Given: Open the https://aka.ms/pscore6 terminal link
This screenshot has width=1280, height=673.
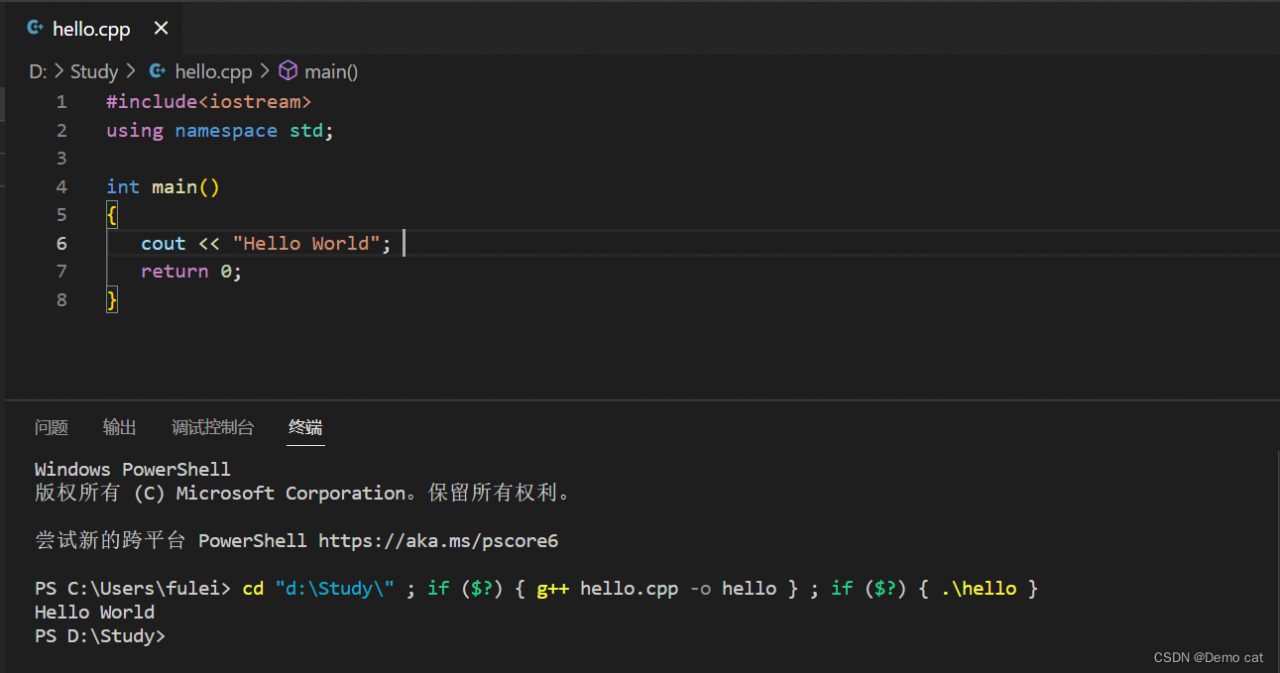Looking at the screenshot, I should (x=438, y=541).
